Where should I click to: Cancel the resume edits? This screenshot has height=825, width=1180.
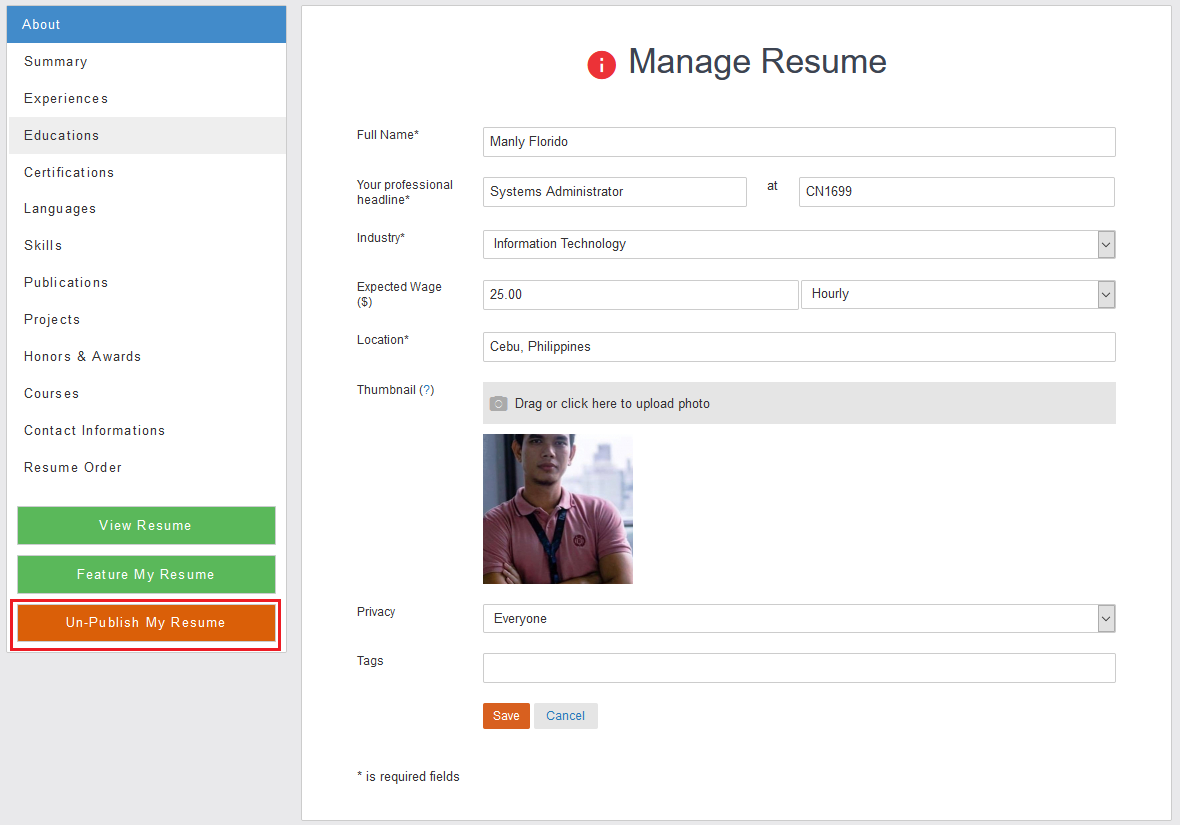click(x=565, y=716)
